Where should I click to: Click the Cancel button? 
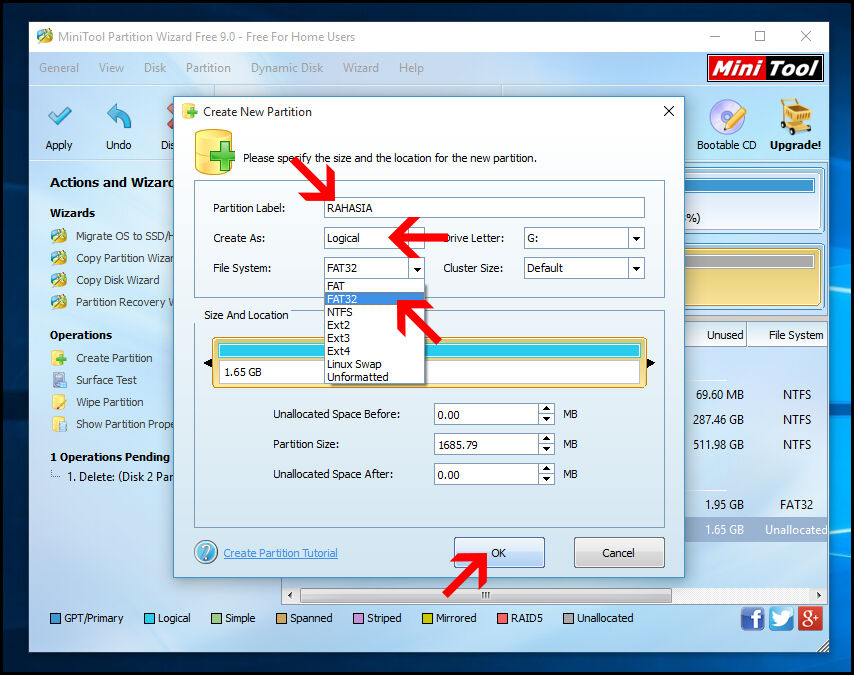click(x=619, y=552)
